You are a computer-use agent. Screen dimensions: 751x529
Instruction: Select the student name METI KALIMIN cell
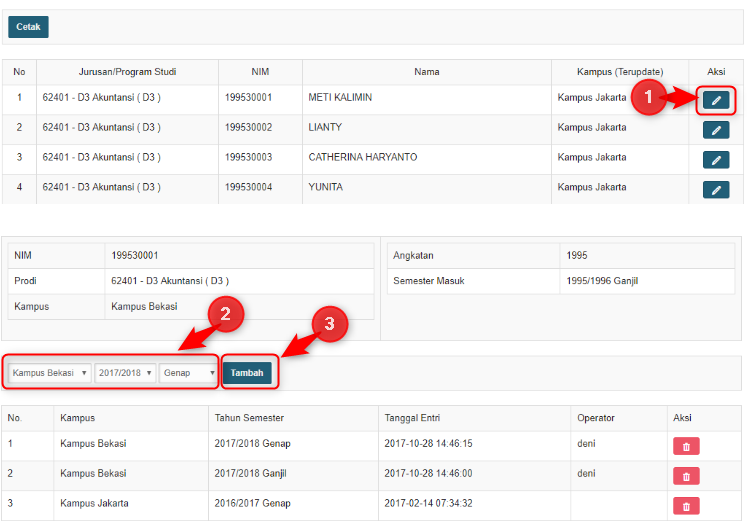coord(340,98)
